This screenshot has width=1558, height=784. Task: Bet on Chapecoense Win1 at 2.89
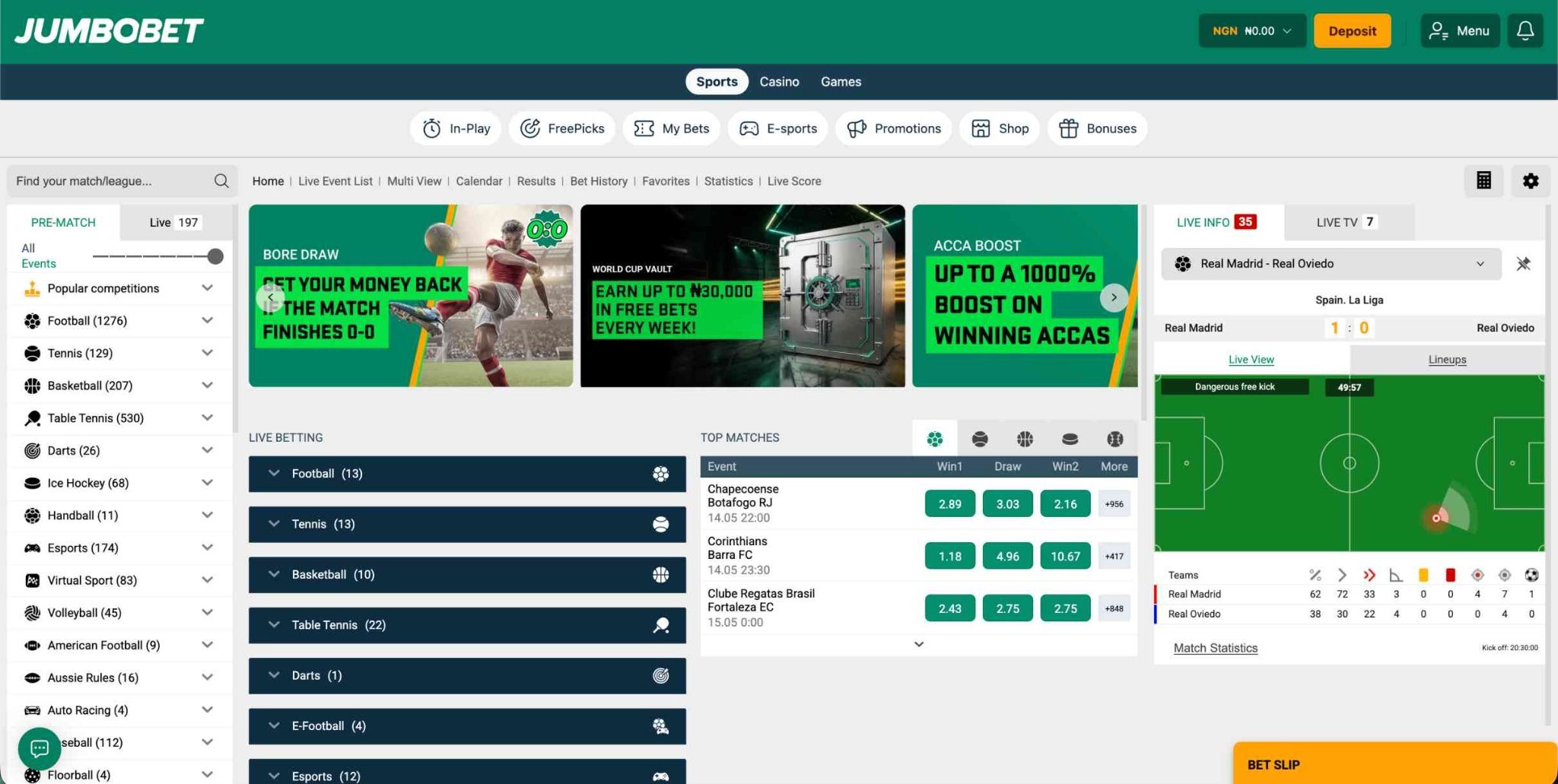tap(950, 504)
